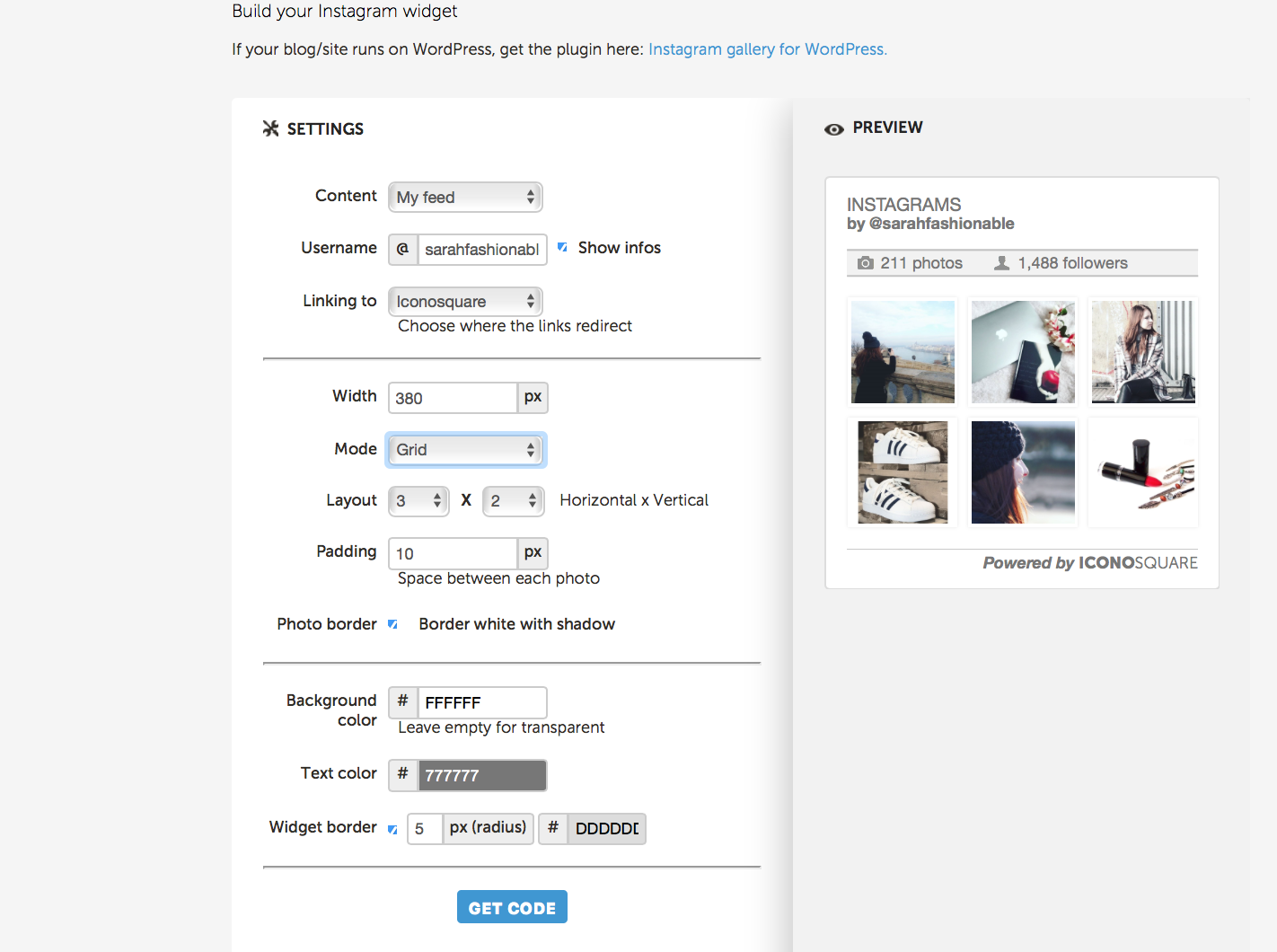This screenshot has width=1277, height=952.
Task: Click the preview eye icon
Action: (x=833, y=129)
